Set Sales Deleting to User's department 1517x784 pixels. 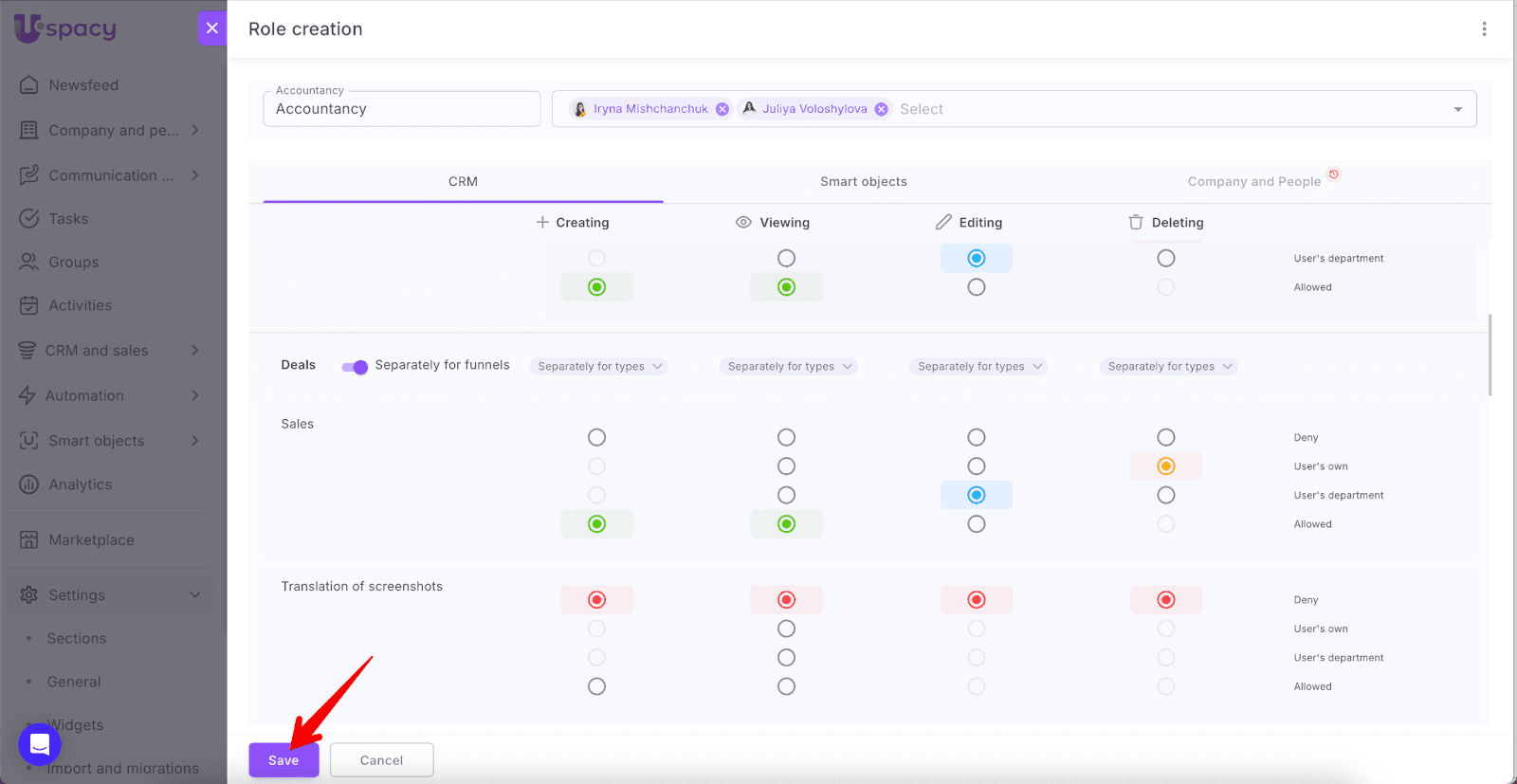(1165, 495)
